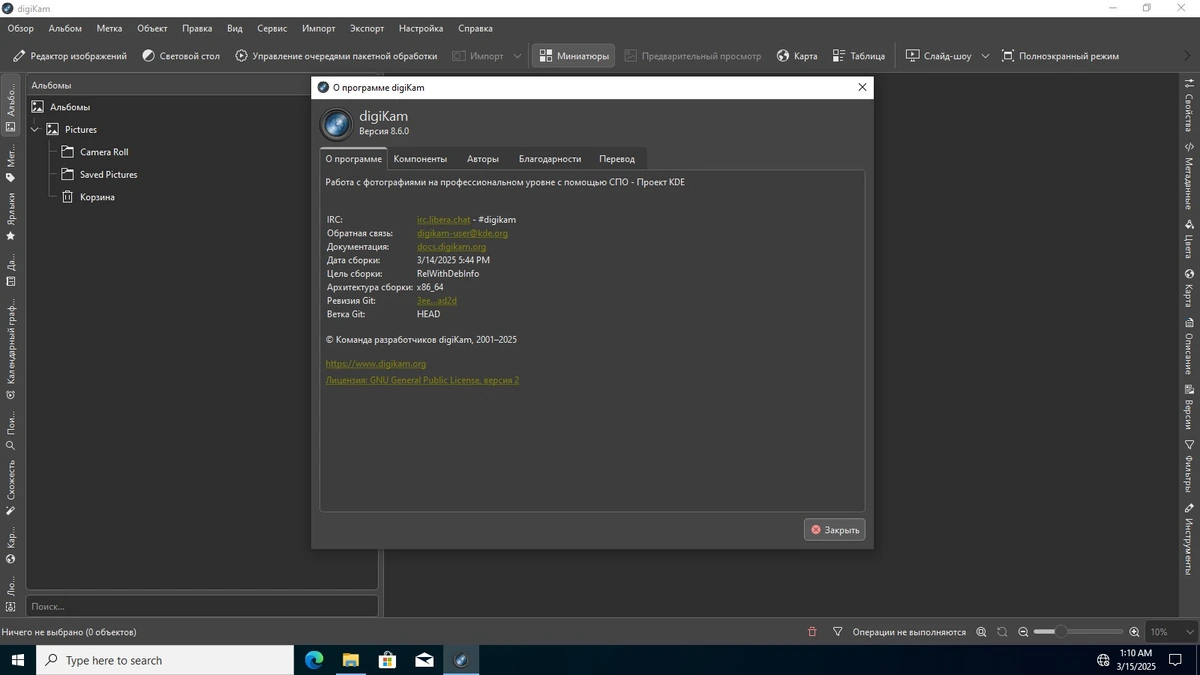
Task: Open the Описание right sidebar tab
Action: point(1189,347)
